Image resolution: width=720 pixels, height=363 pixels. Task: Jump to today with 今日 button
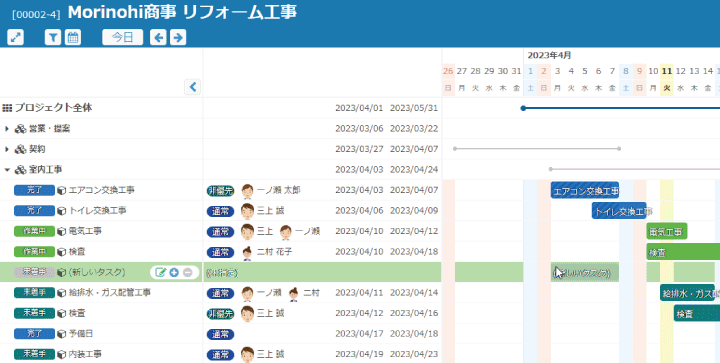(x=123, y=37)
